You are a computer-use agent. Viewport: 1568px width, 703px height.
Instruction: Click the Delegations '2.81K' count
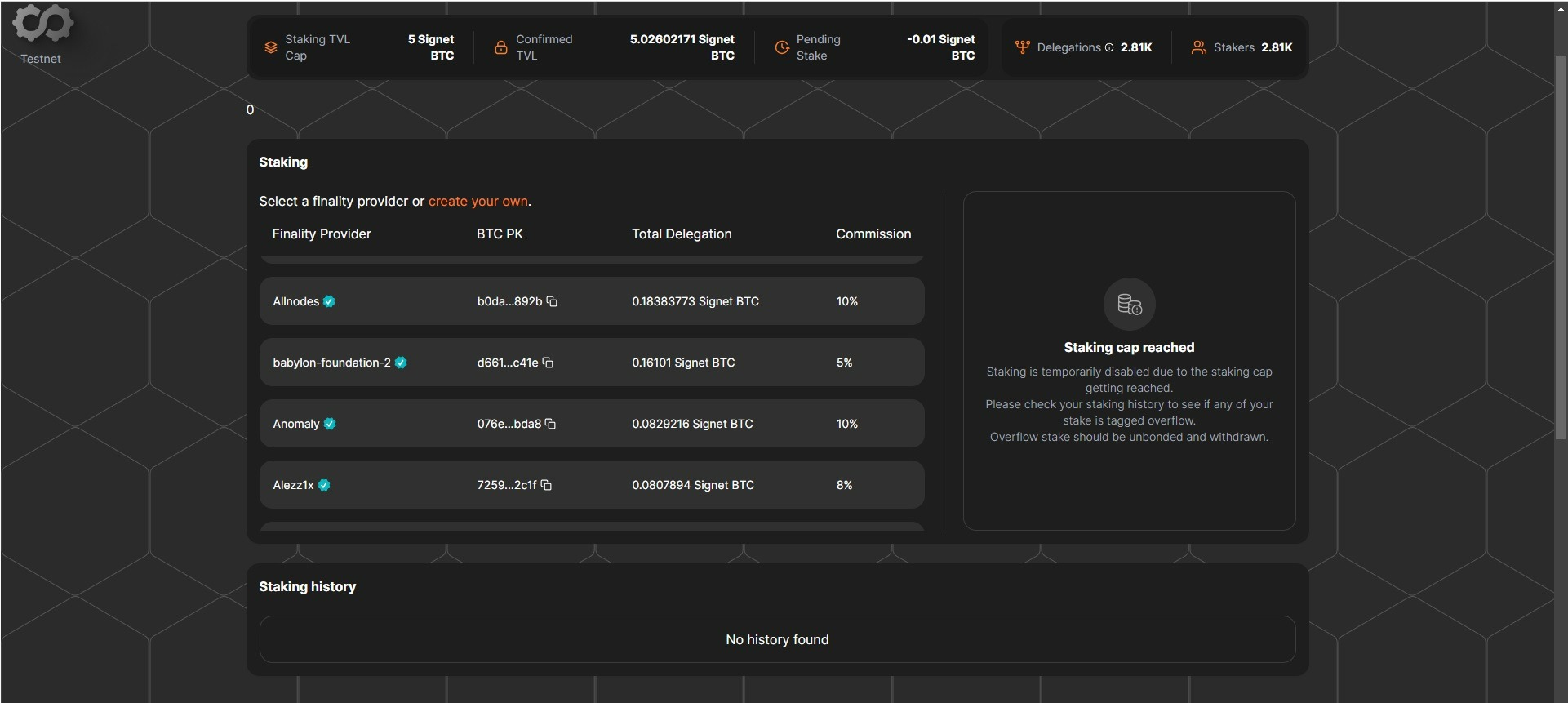pos(1136,47)
